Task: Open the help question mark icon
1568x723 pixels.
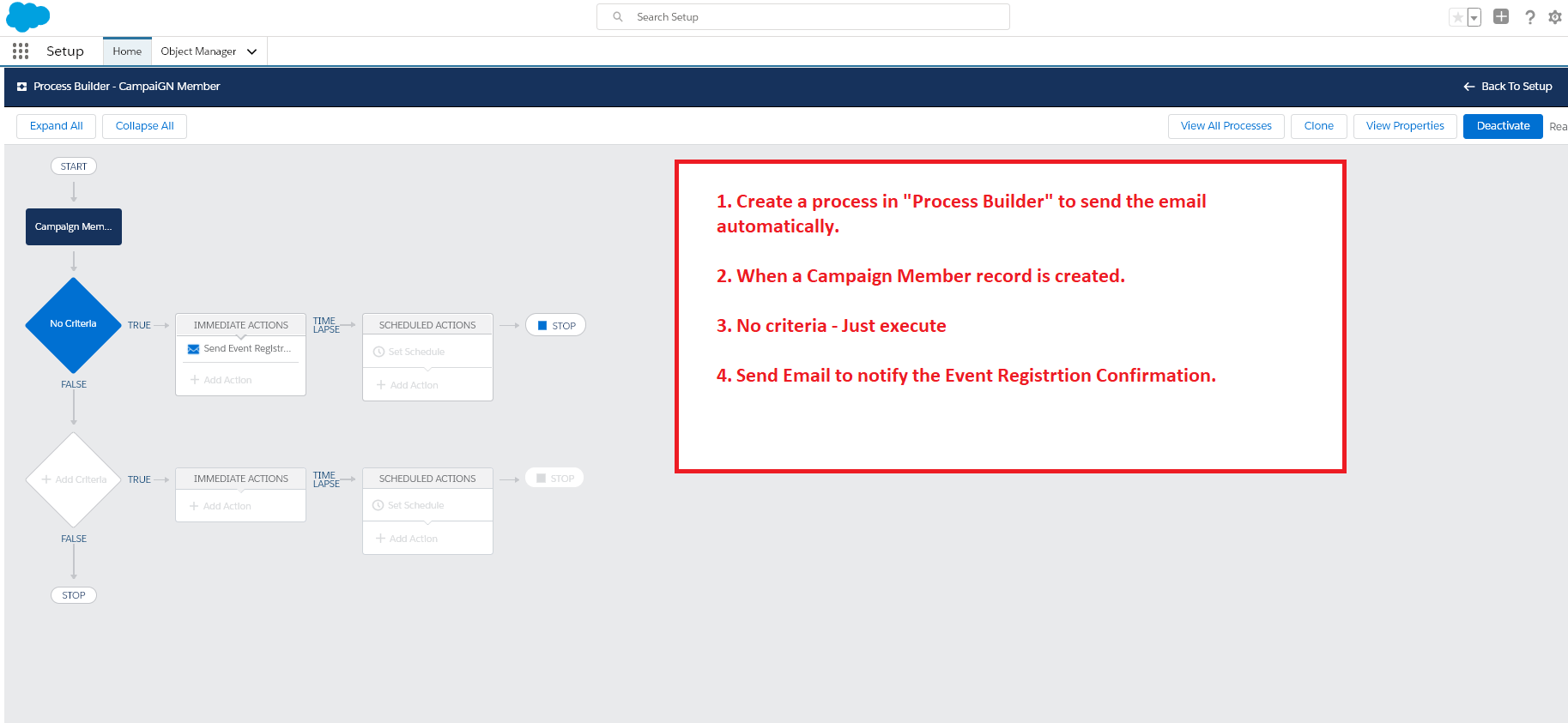Action: (1530, 17)
